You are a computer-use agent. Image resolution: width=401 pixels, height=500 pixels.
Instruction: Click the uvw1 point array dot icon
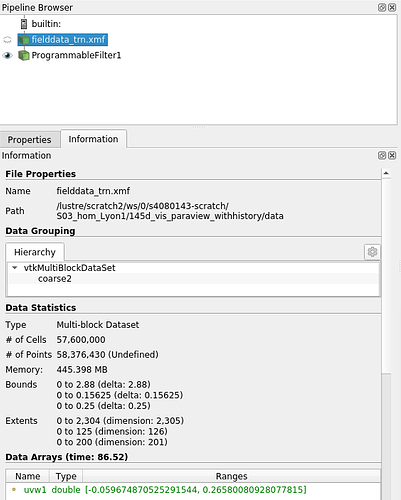14,489
